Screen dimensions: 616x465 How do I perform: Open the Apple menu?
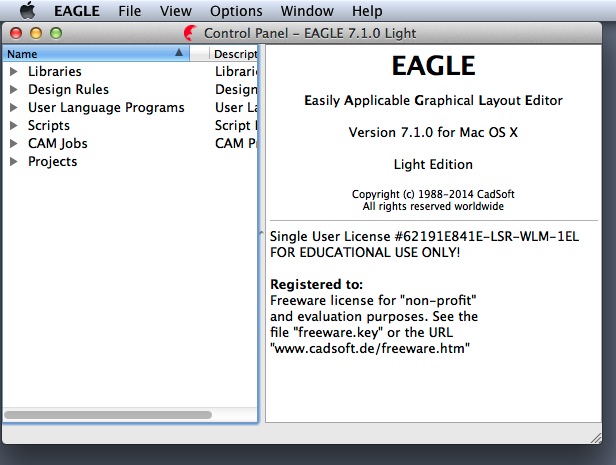tap(28, 11)
